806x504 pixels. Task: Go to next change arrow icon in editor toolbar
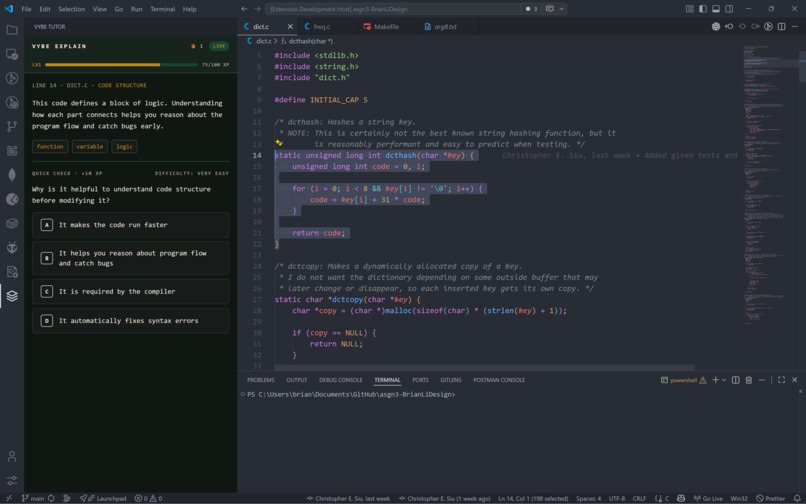coord(755,26)
